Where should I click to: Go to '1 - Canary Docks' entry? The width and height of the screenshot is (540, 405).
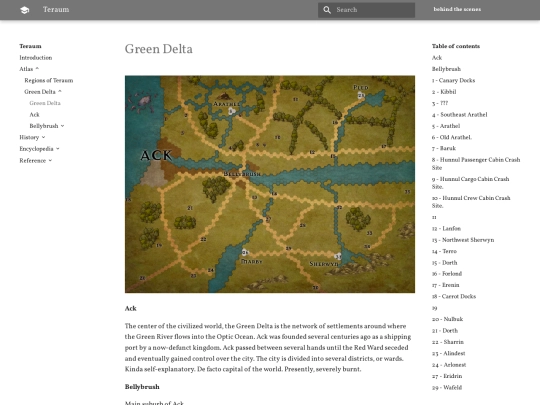pos(454,81)
